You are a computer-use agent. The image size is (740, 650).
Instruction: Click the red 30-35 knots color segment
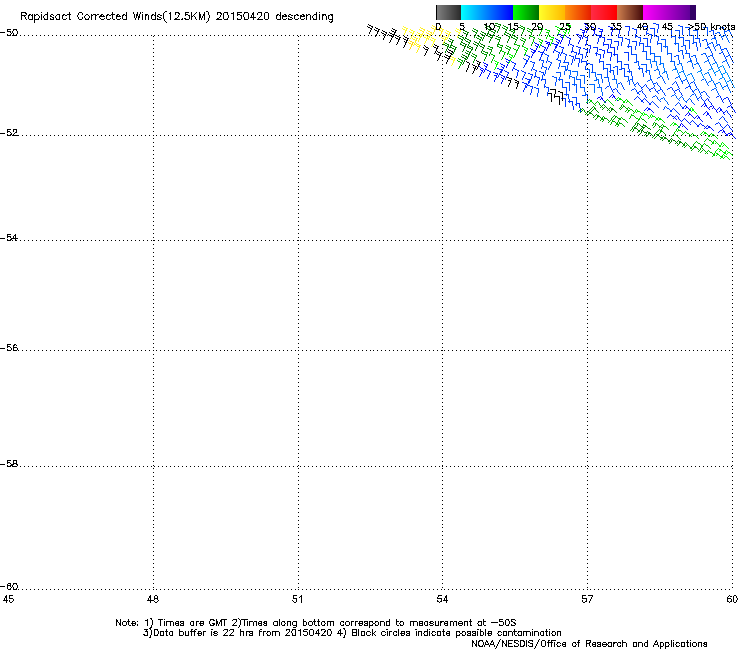[x=604, y=12]
